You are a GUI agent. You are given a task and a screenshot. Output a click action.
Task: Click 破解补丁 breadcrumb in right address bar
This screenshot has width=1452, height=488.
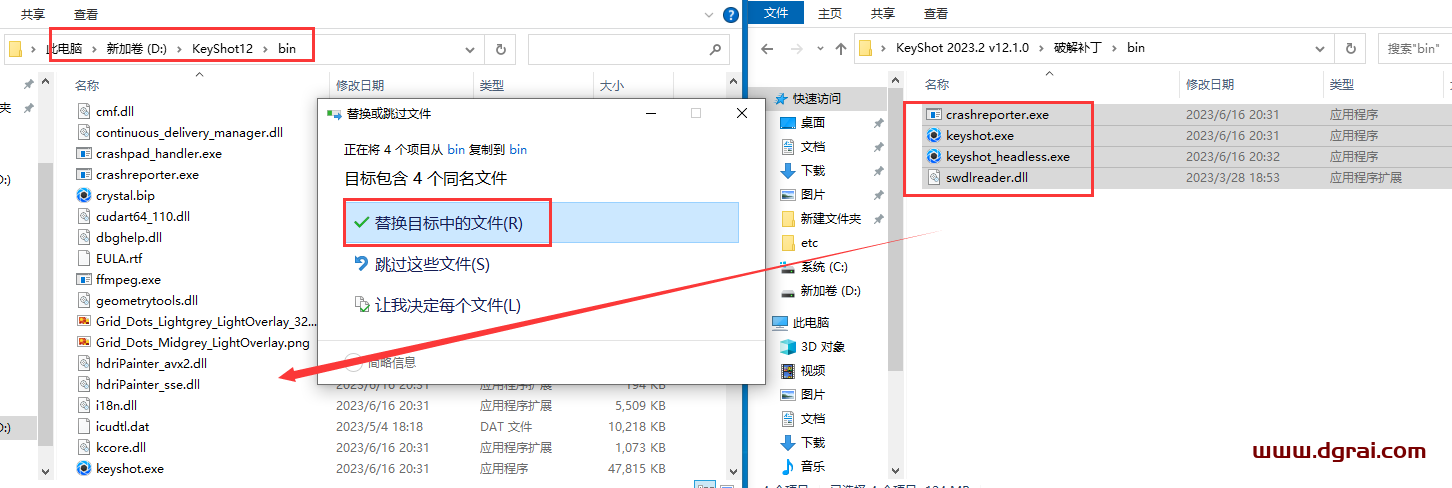click(1078, 47)
